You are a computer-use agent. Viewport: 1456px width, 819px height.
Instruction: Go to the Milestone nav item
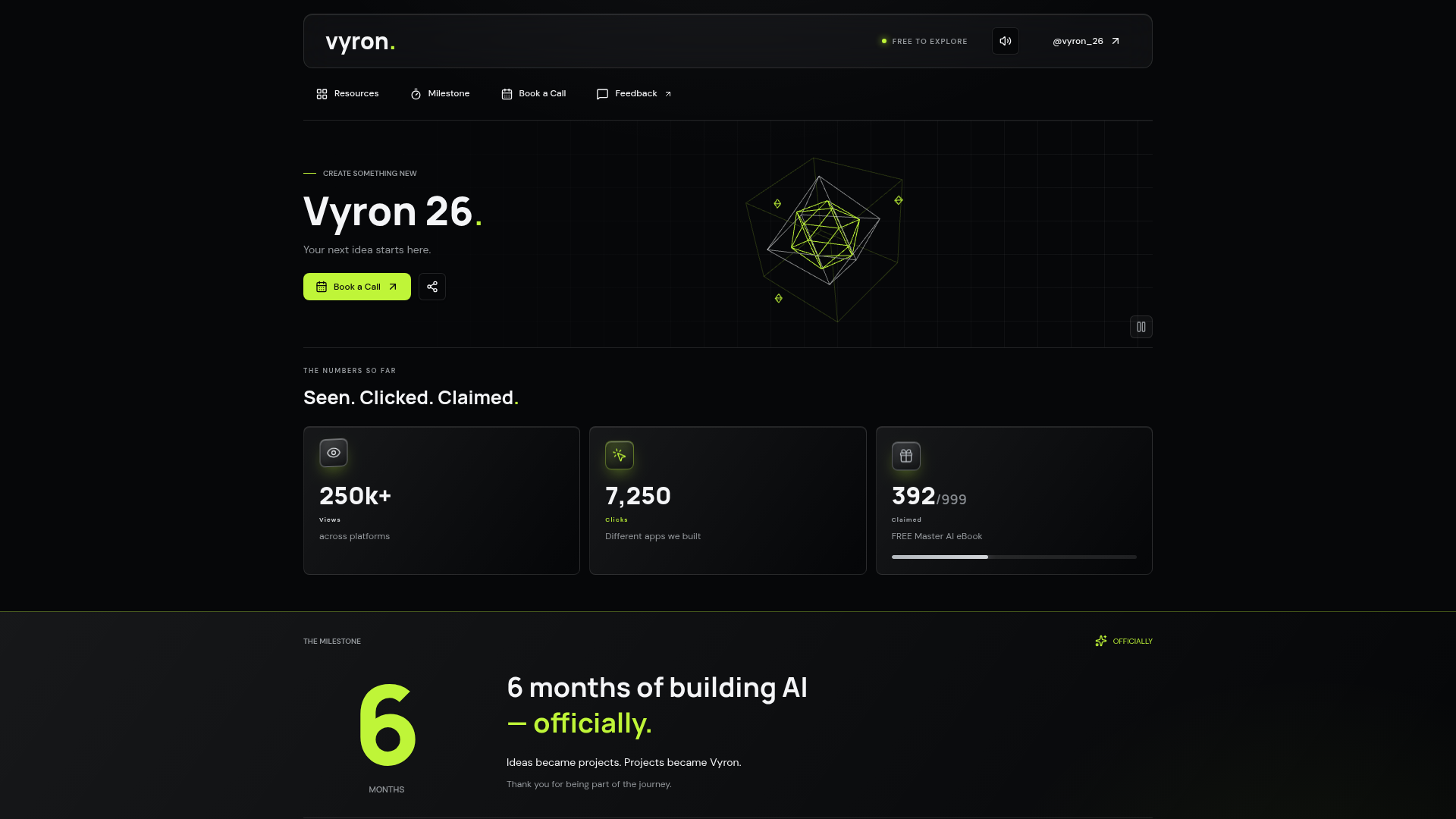(x=440, y=94)
